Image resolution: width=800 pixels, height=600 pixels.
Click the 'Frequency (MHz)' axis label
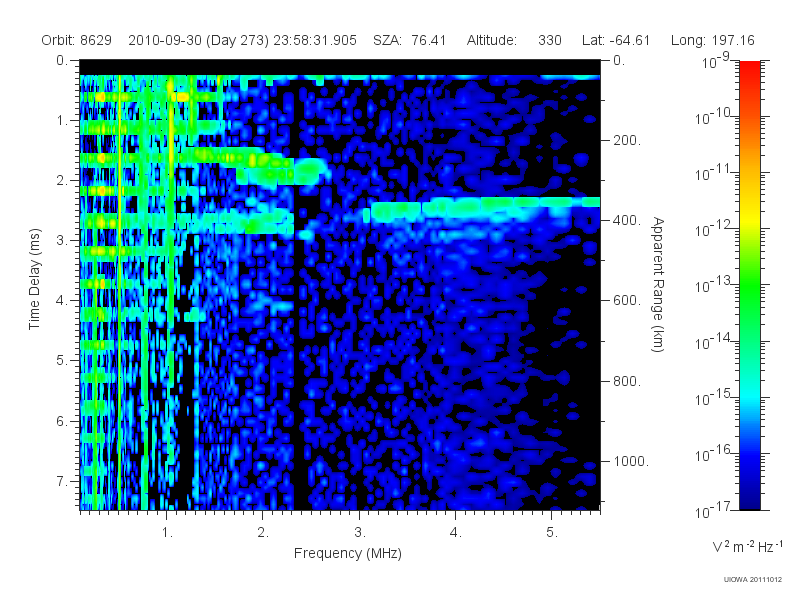pos(347,554)
